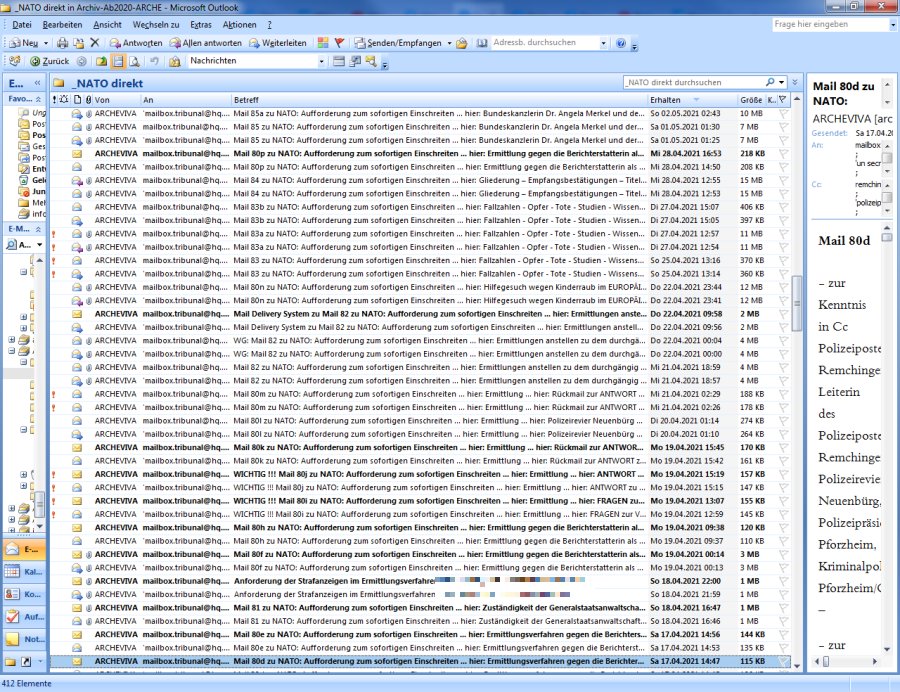Collapse the E-Mail-Ordner section chevron
This screenshot has width=900, height=692.
(x=38, y=229)
